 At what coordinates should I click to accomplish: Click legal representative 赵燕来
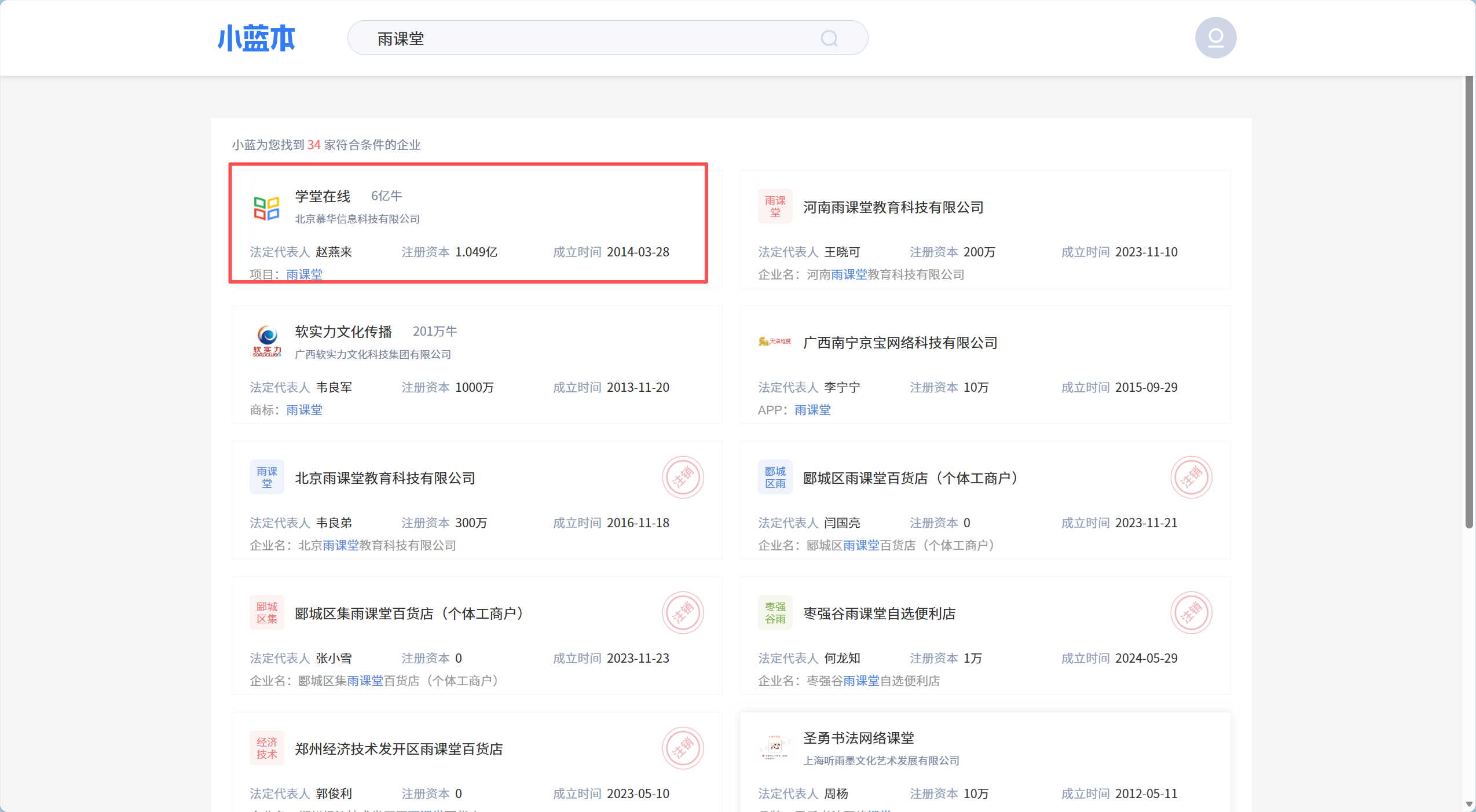pos(334,252)
